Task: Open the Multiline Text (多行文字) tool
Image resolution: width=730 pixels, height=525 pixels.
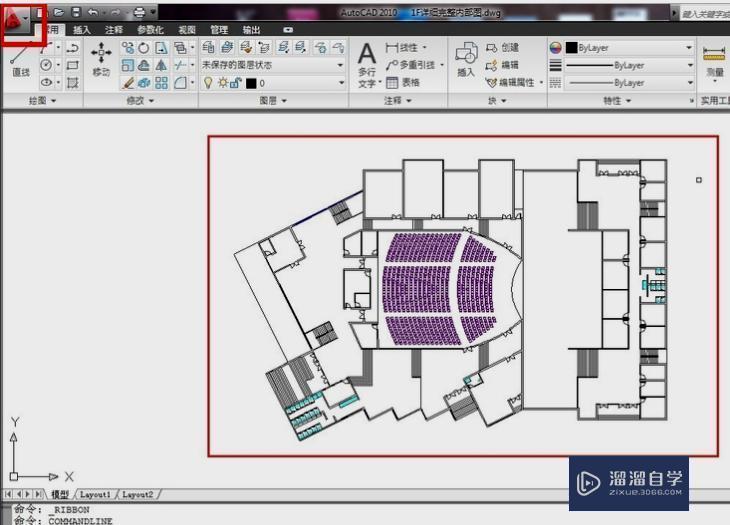Action: [x=367, y=65]
